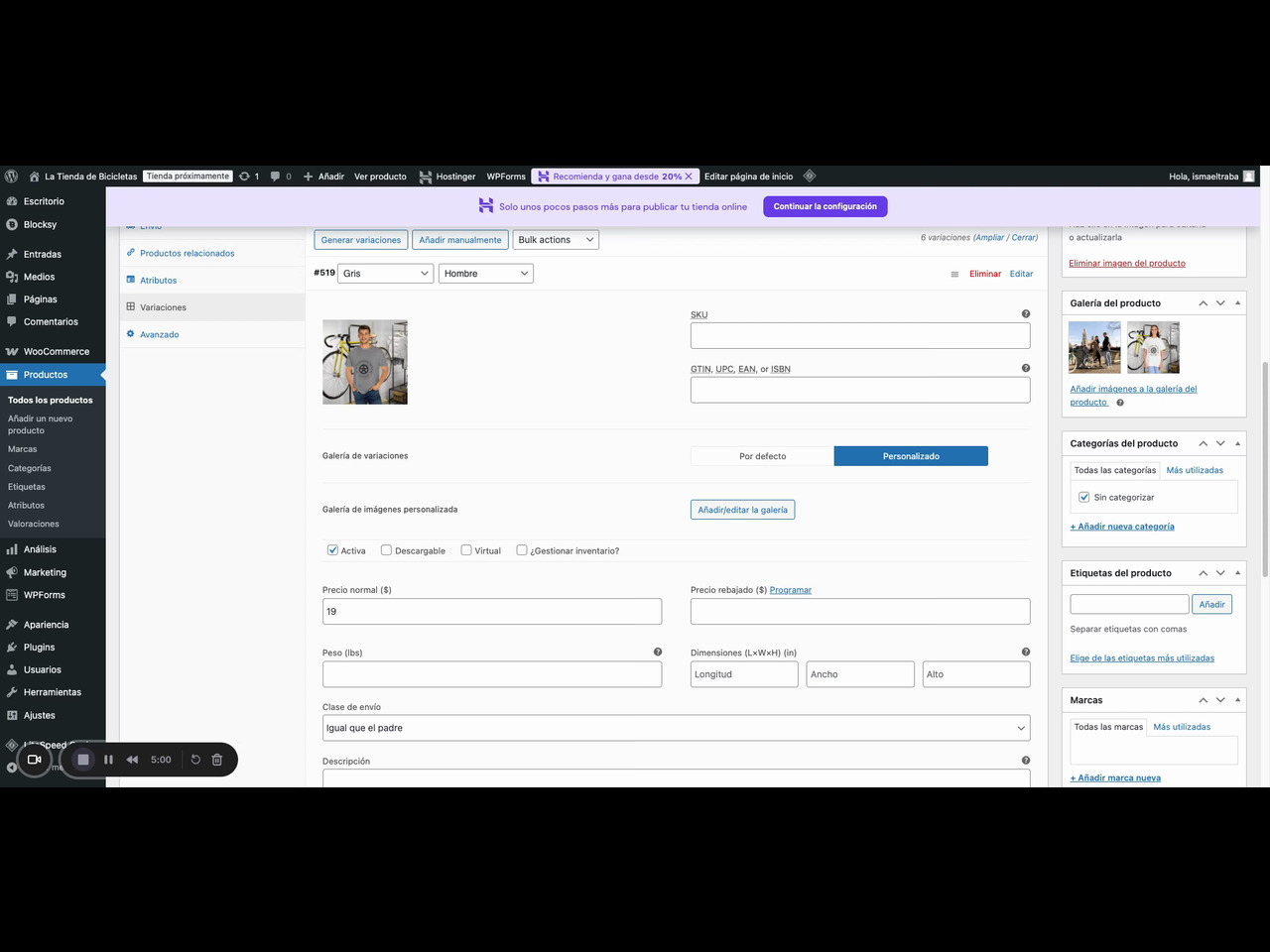Close the Recomienda y gana promo
1270x952 pixels.
689,177
